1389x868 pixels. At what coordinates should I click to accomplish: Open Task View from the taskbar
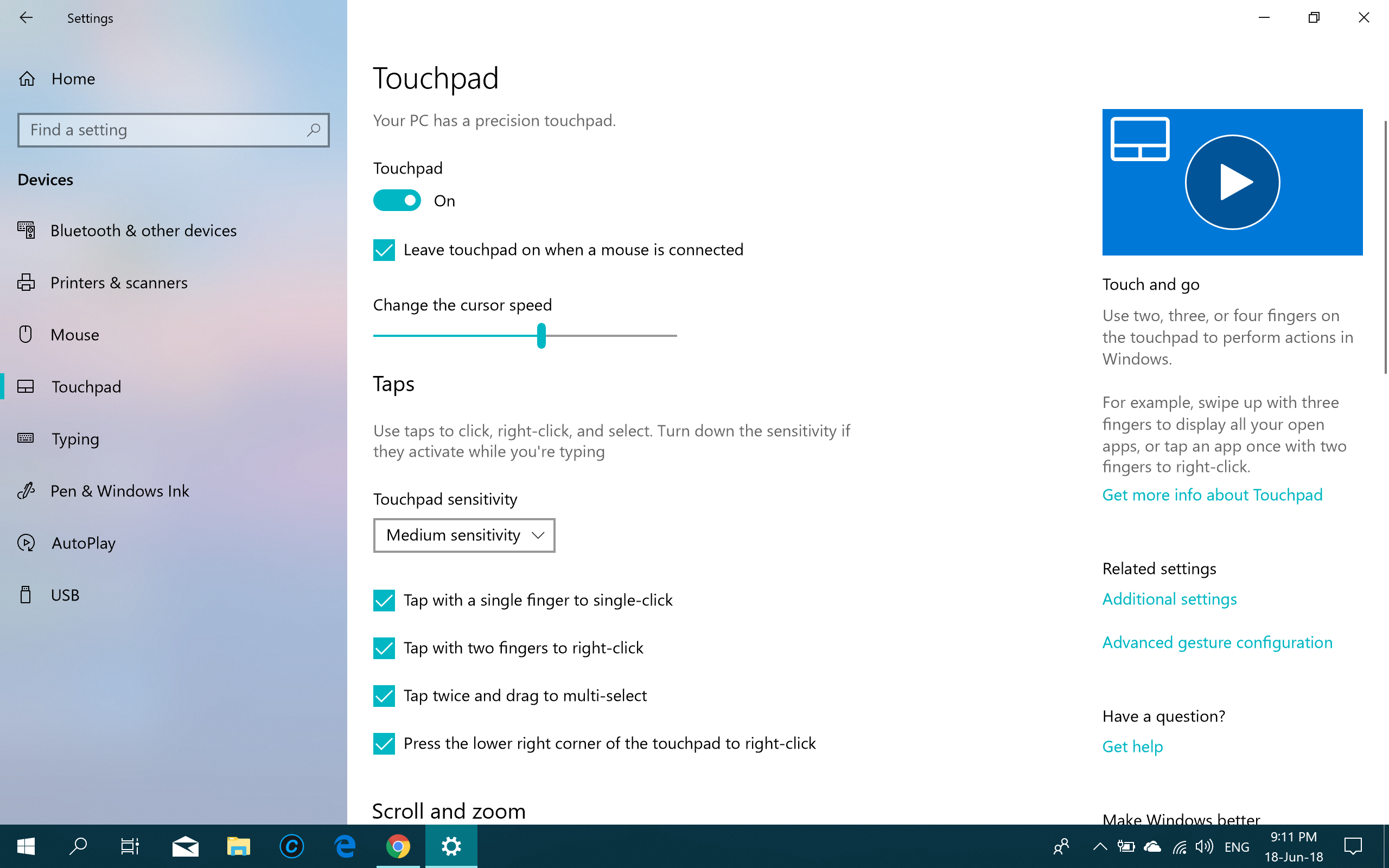click(130, 846)
